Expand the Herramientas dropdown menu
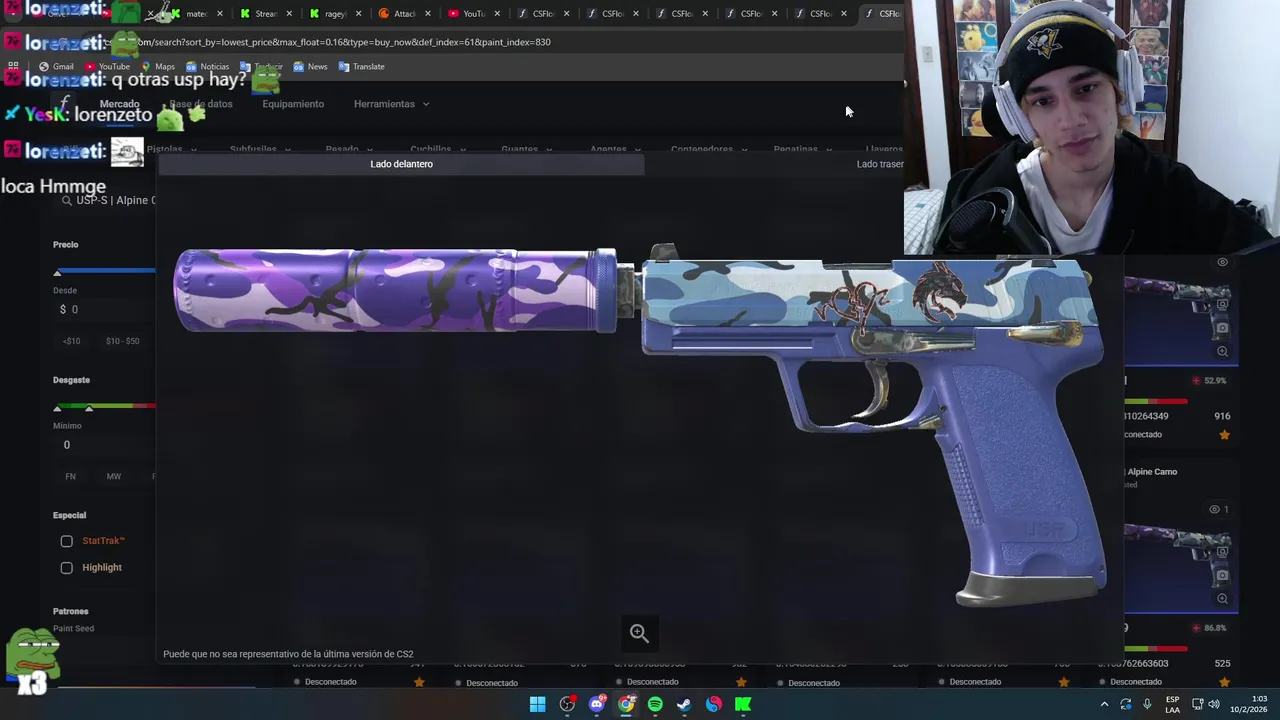 click(391, 104)
